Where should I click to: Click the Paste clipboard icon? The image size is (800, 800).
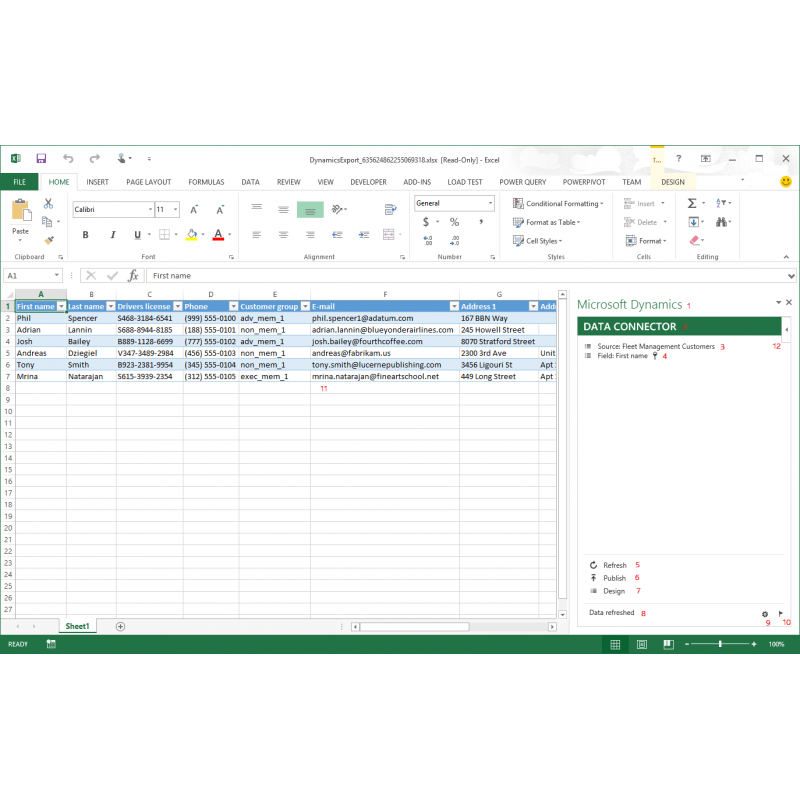[x=21, y=211]
